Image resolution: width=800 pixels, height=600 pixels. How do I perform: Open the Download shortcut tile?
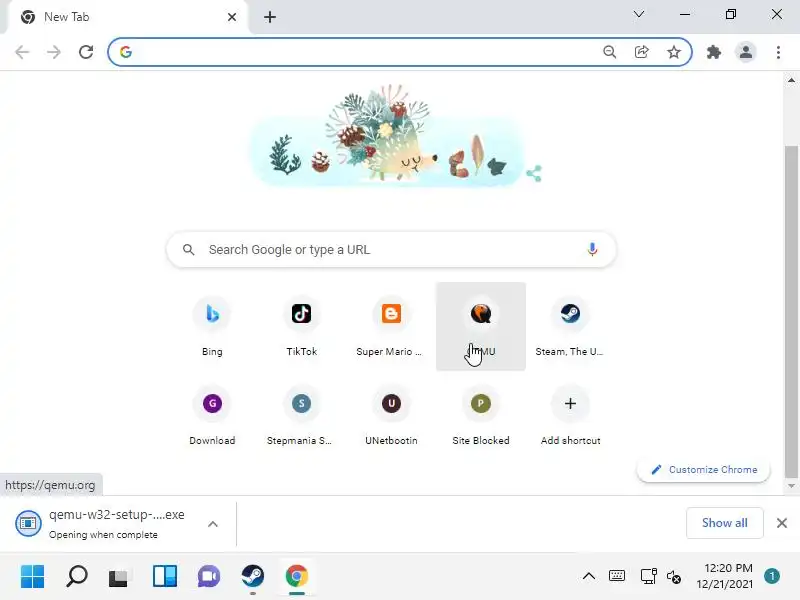pyautogui.click(x=212, y=416)
